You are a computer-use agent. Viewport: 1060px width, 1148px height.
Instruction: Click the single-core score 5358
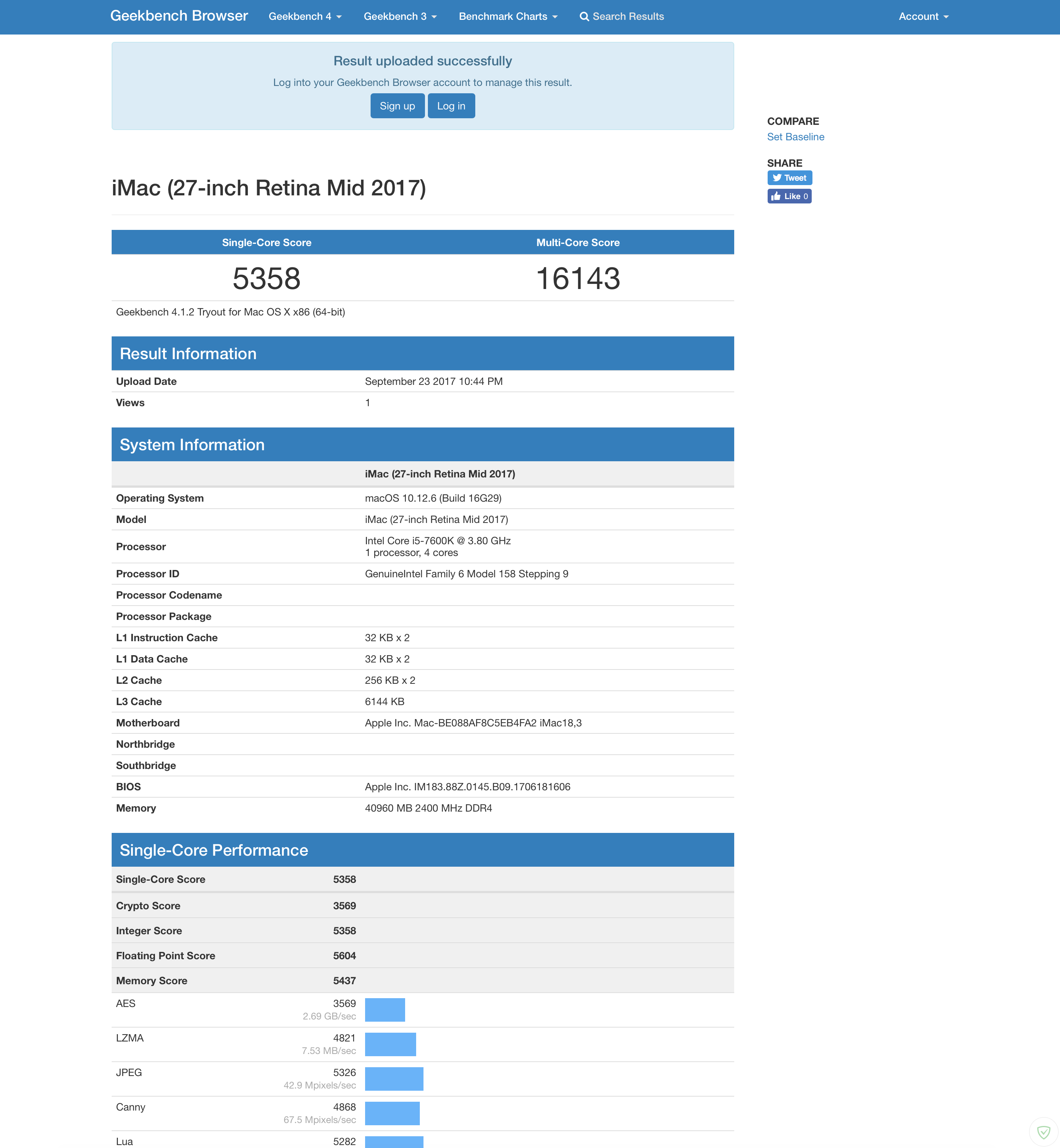pos(267,279)
